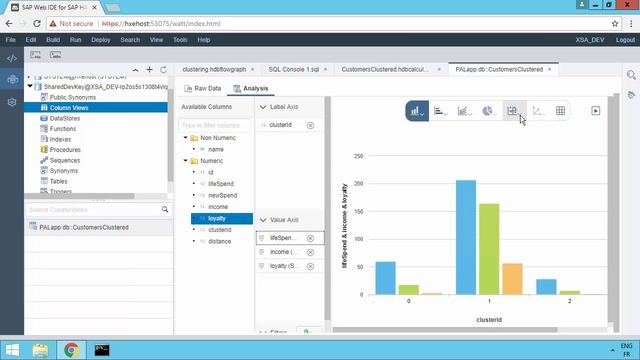Remove income from the Value Axis

(x=310, y=252)
